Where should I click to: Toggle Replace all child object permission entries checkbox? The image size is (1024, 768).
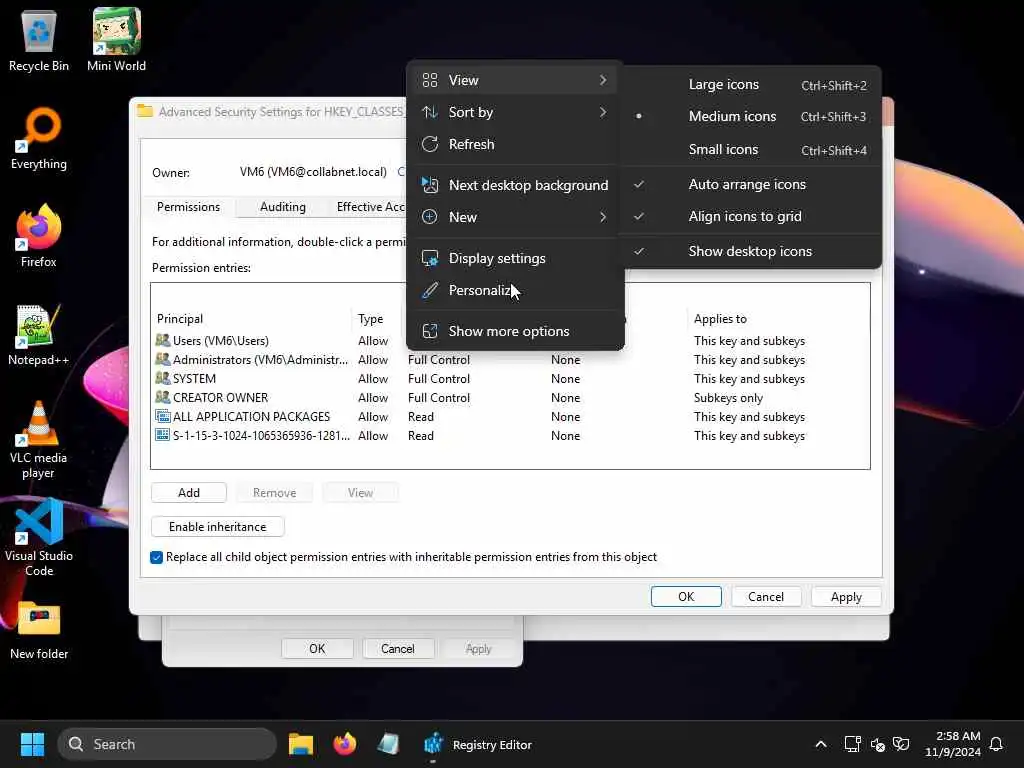pos(156,557)
